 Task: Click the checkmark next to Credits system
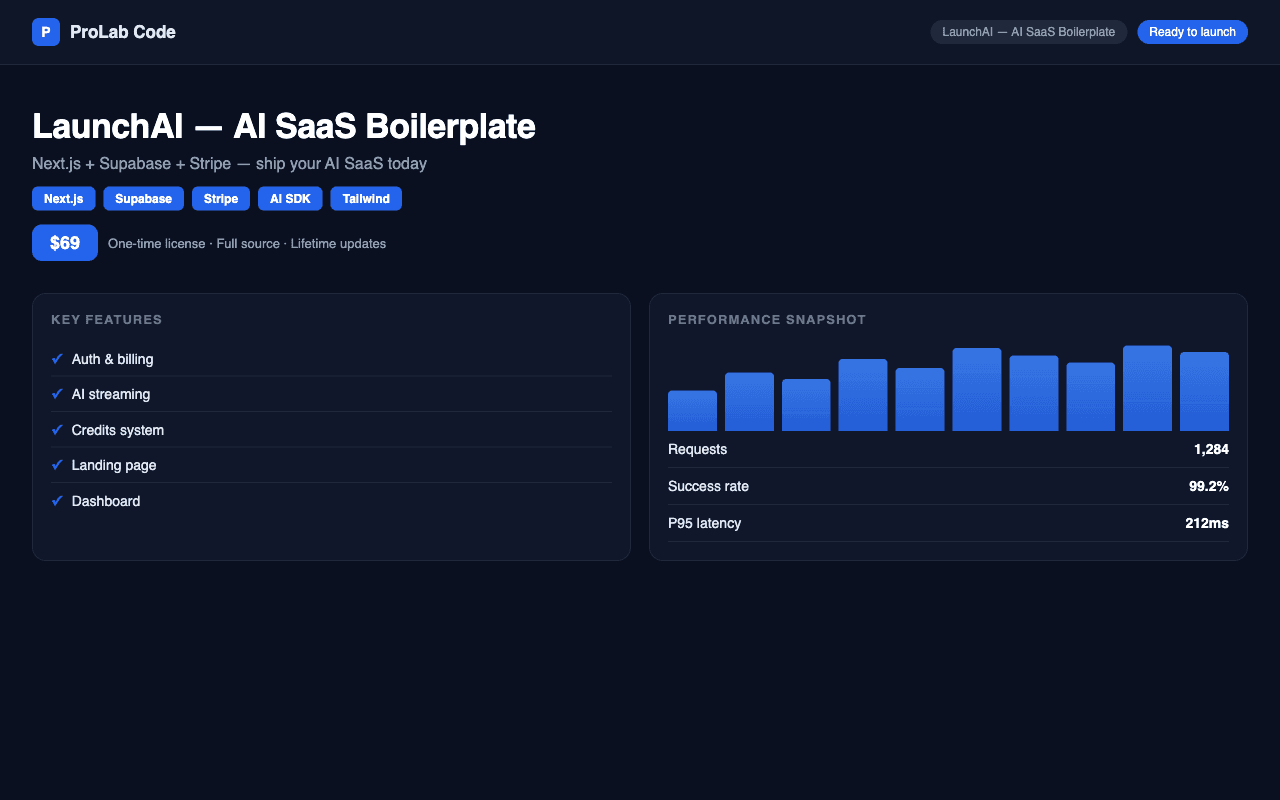[x=57, y=430]
